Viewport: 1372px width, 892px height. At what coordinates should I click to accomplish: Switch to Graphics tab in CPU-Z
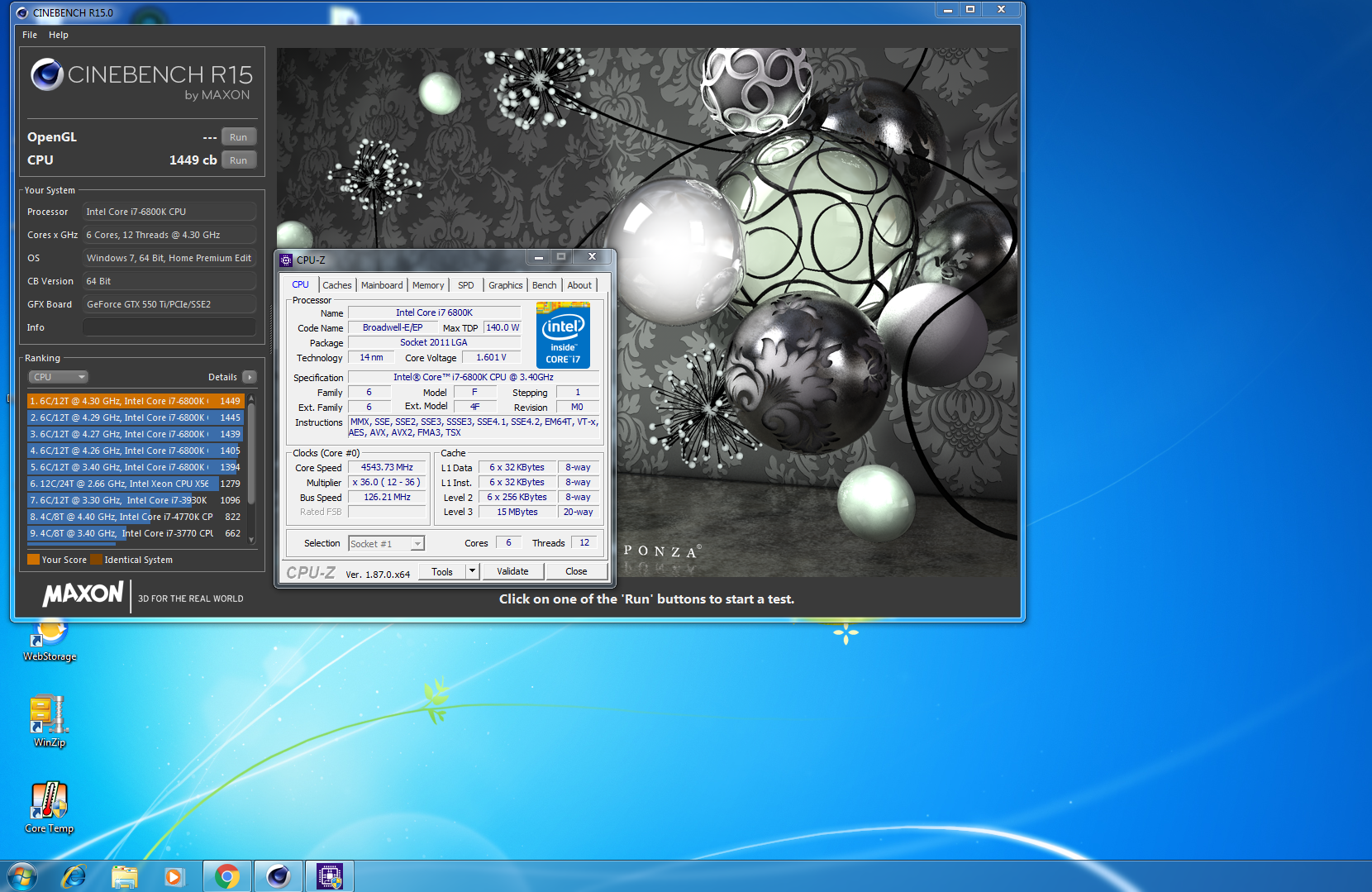coord(505,285)
